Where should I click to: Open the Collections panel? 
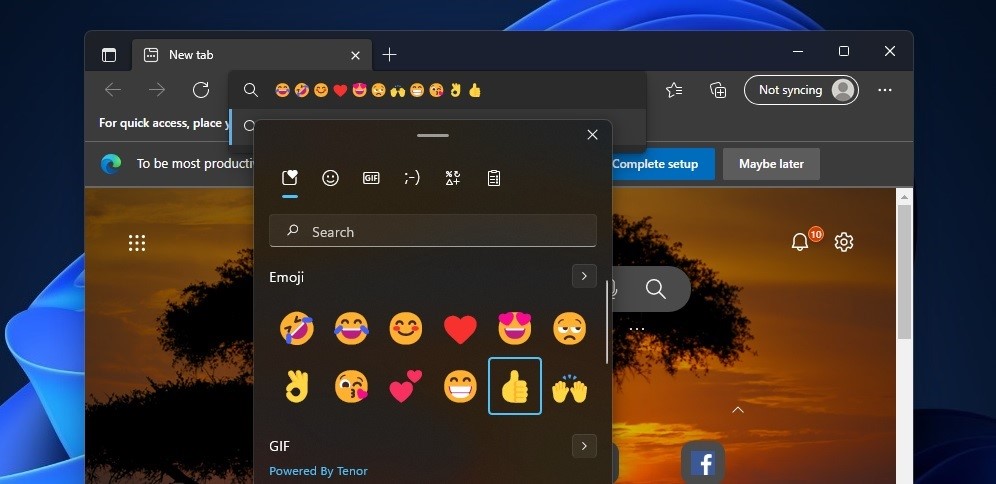718,90
